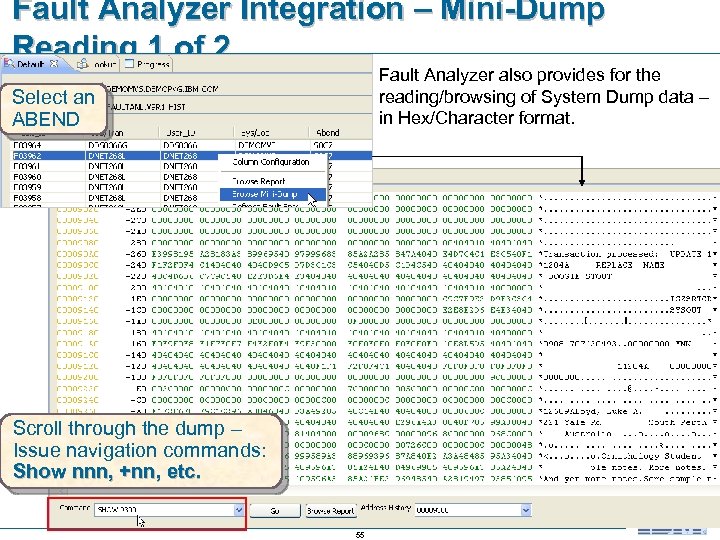Click into the Command input field
Image resolution: width=720 pixels, height=540 pixels.
[164, 510]
